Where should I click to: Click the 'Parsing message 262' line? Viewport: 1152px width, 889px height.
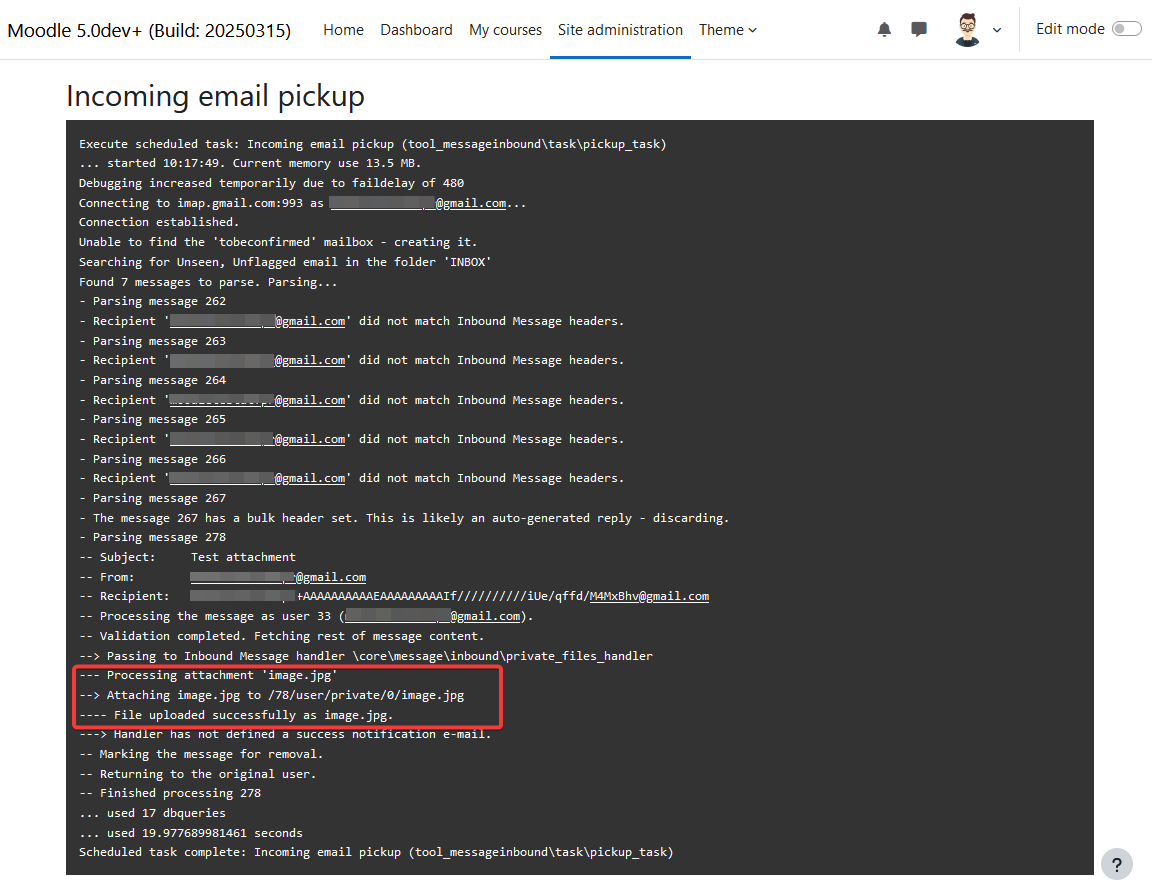click(x=152, y=301)
